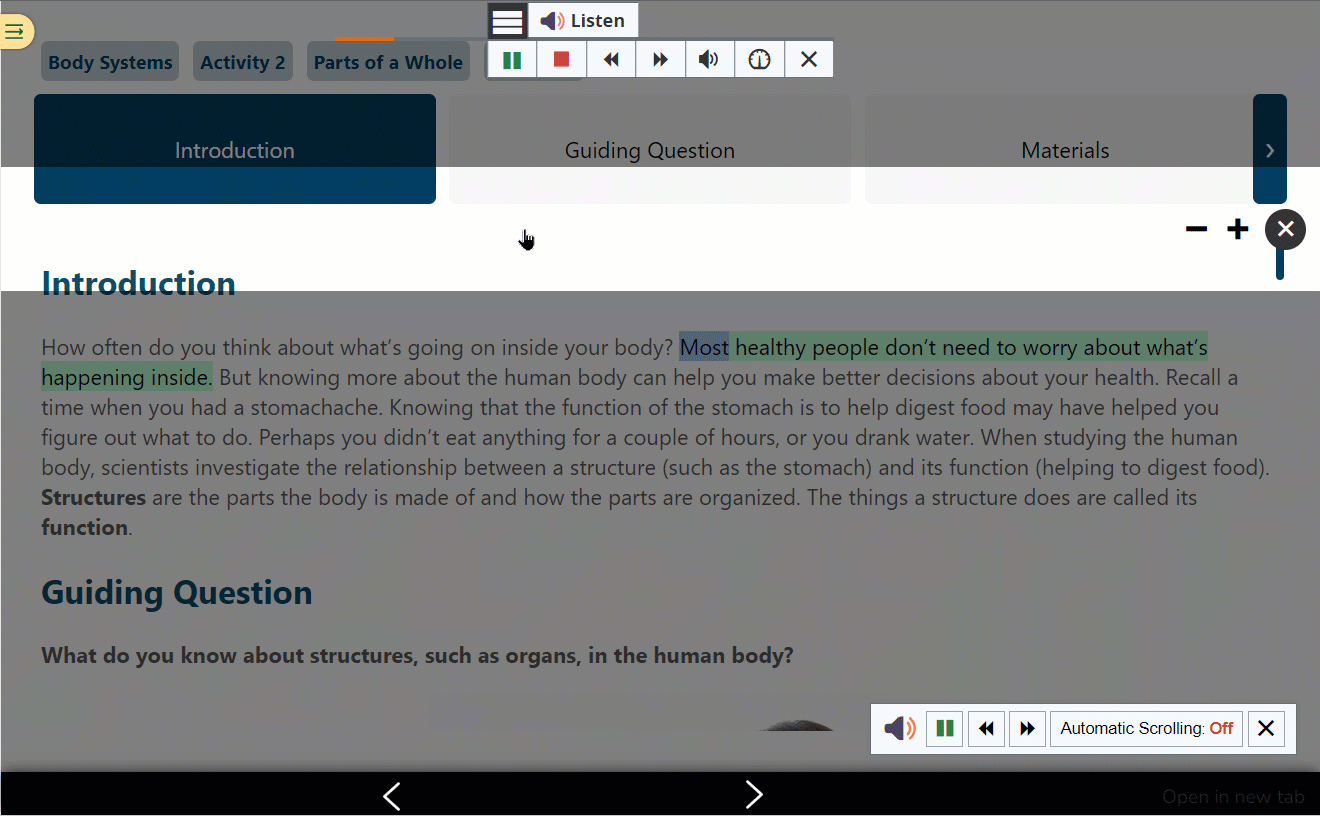Pause reading in the top Listen toolbar
This screenshot has width=1320, height=816.
[512, 60]
